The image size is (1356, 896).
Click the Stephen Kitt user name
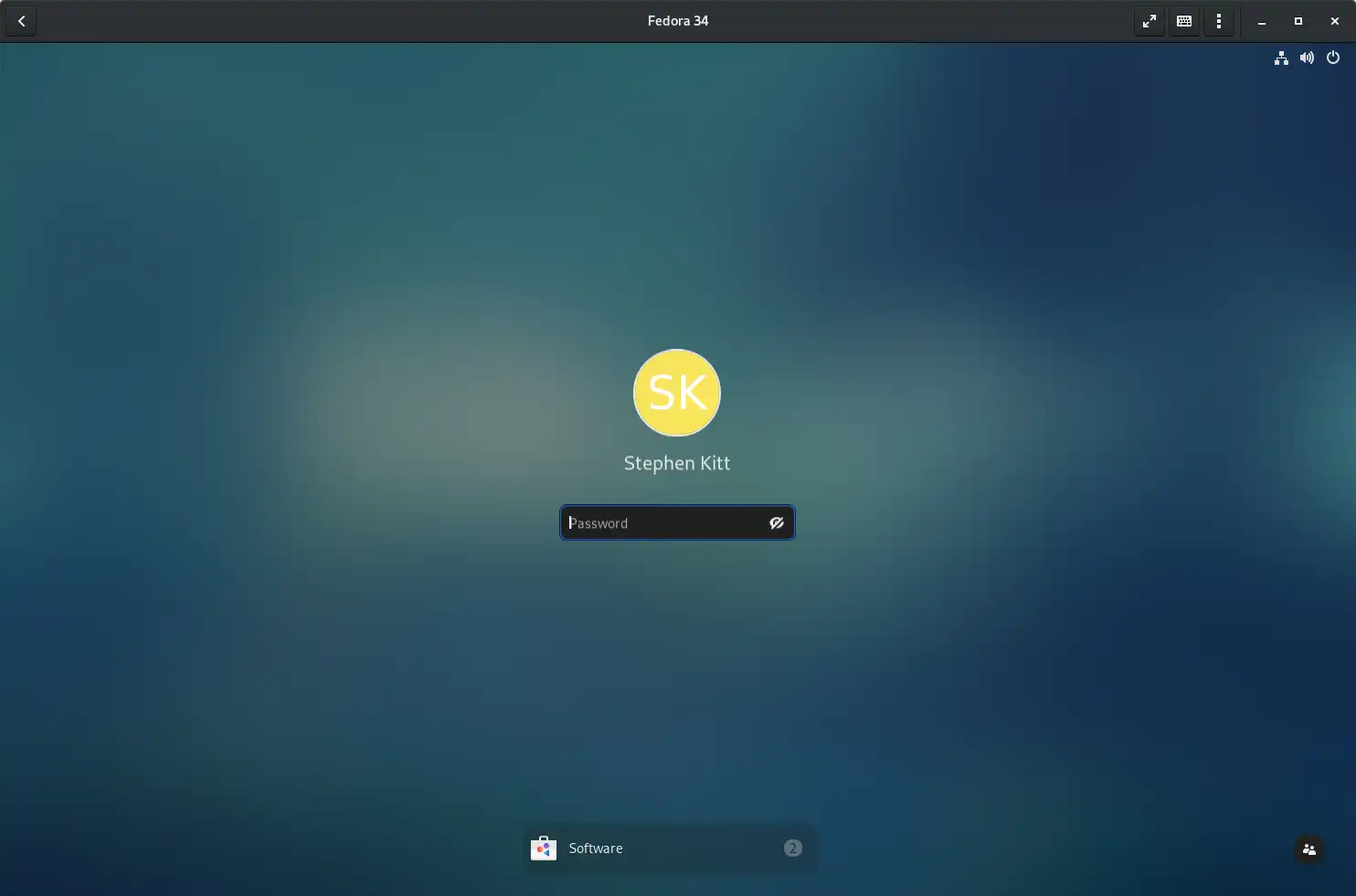(677, 463)
